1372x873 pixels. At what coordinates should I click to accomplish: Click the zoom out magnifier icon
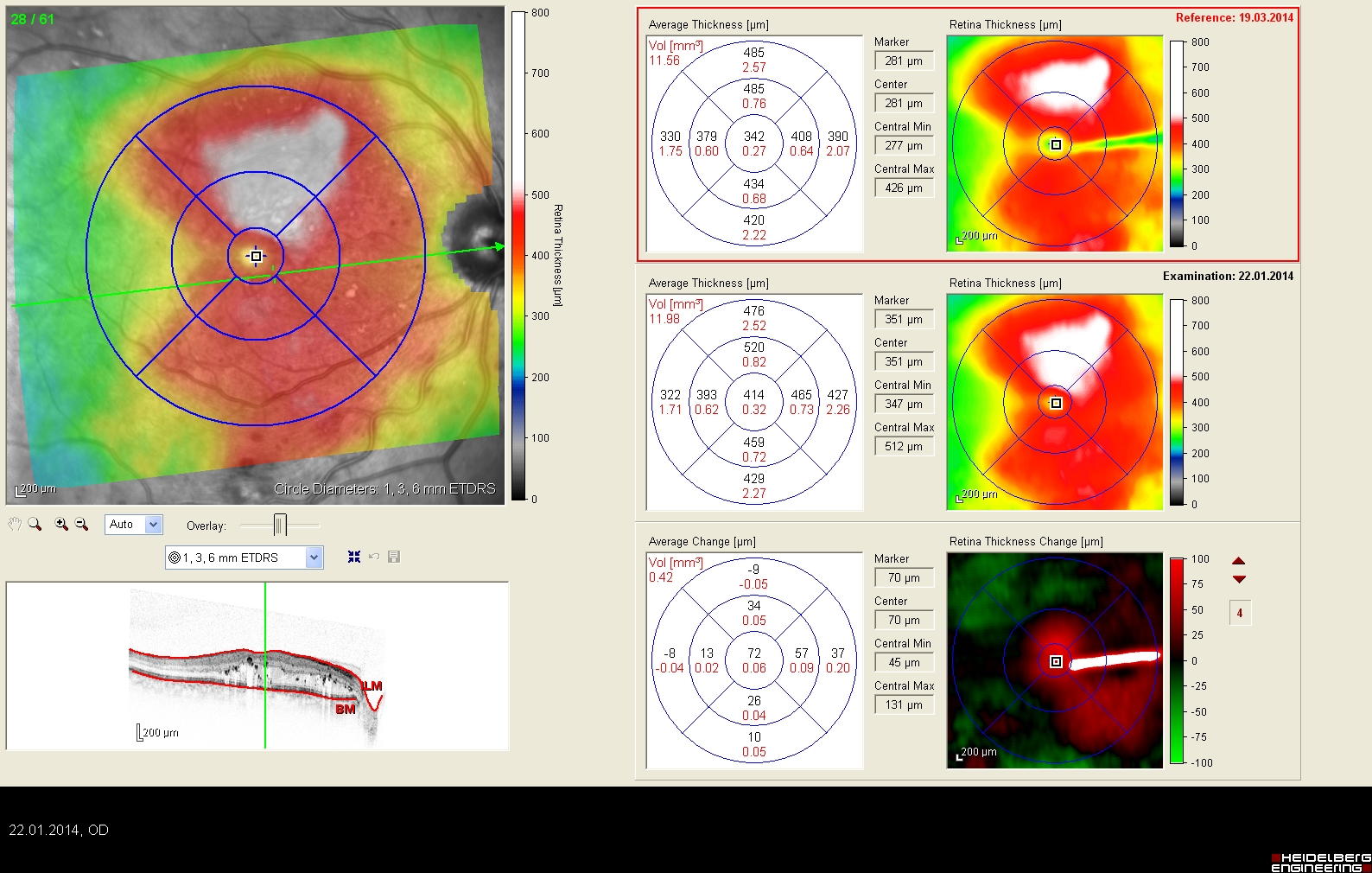click(x=81, y=524)
